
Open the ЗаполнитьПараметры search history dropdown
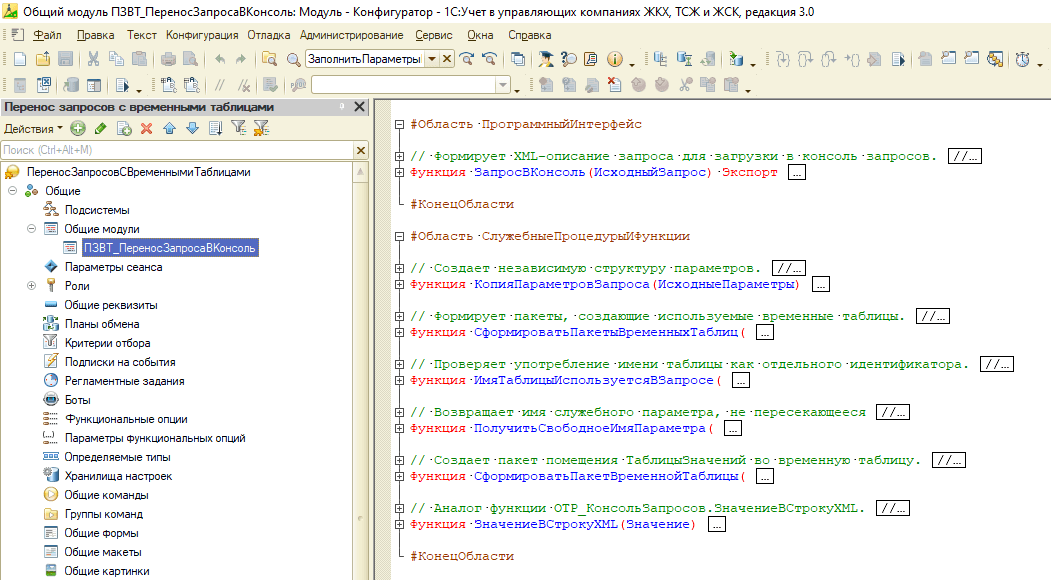[x=432, y=59]
